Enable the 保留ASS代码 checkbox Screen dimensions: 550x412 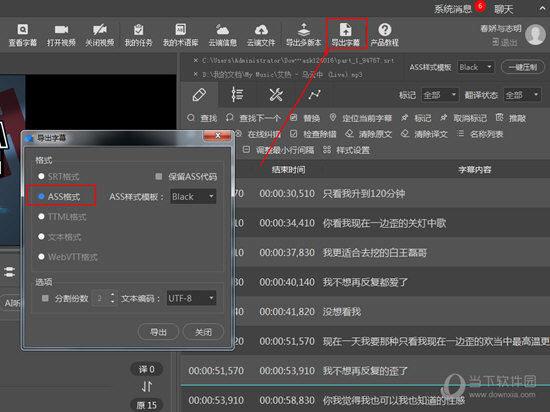159,176
